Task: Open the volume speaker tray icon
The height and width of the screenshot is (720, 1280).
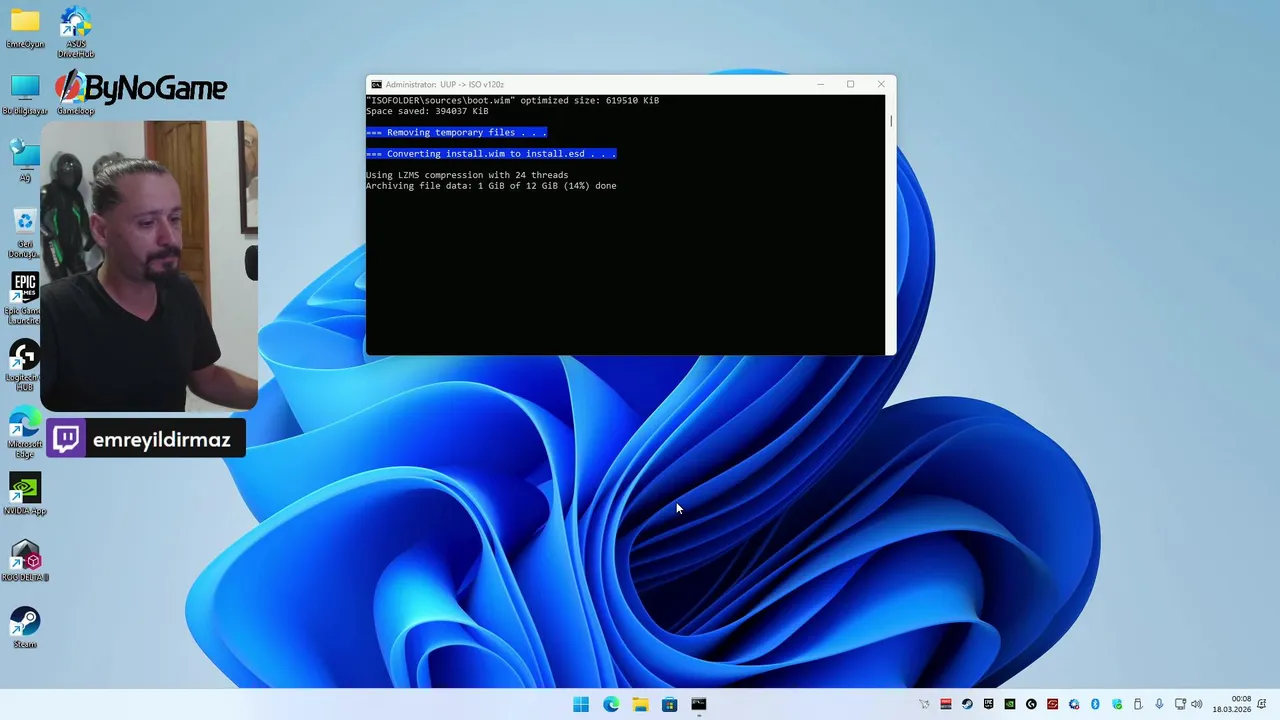Action: tap(1197, 704)
